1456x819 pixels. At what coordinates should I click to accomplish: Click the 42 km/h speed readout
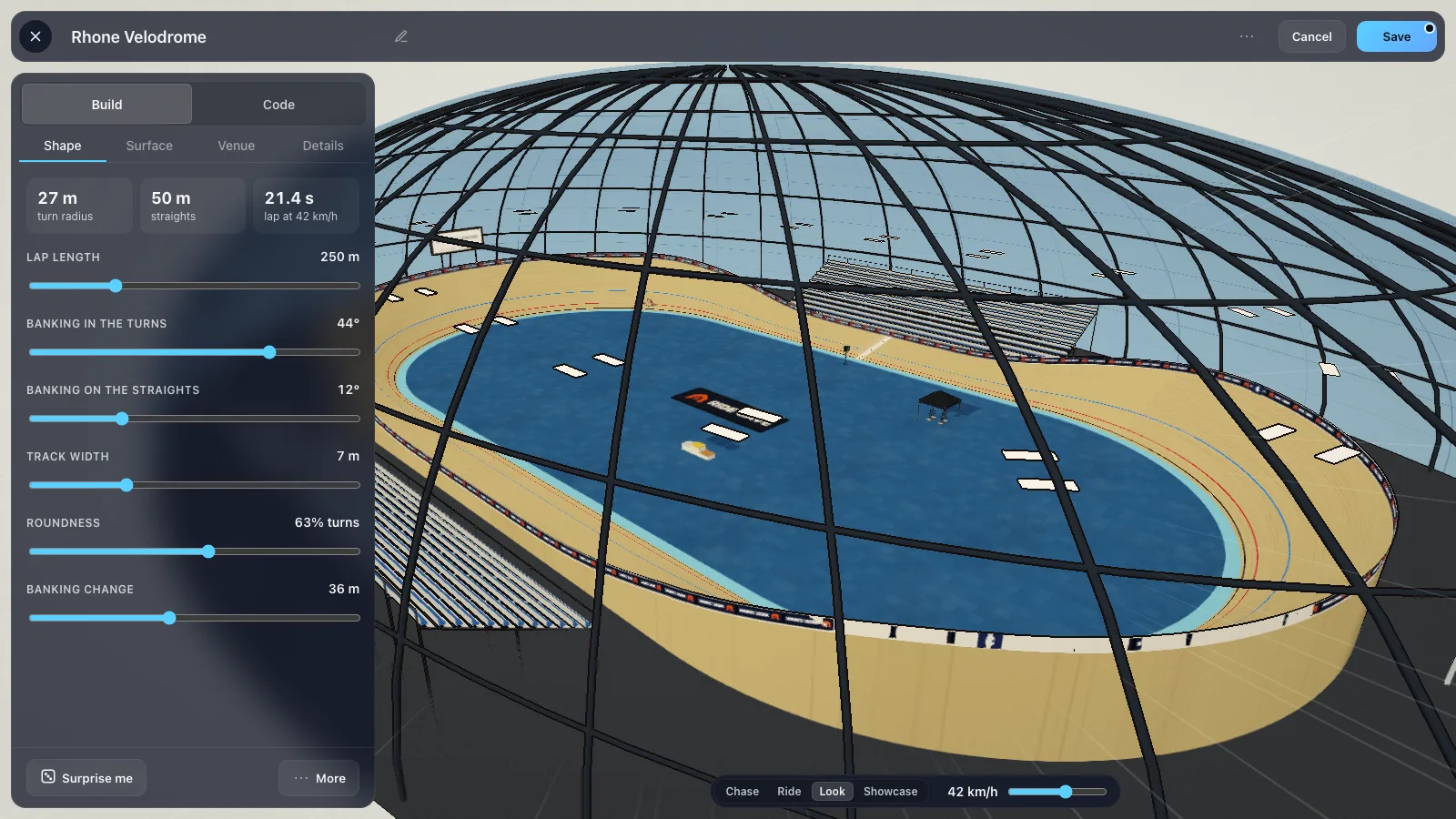[972, 792]
